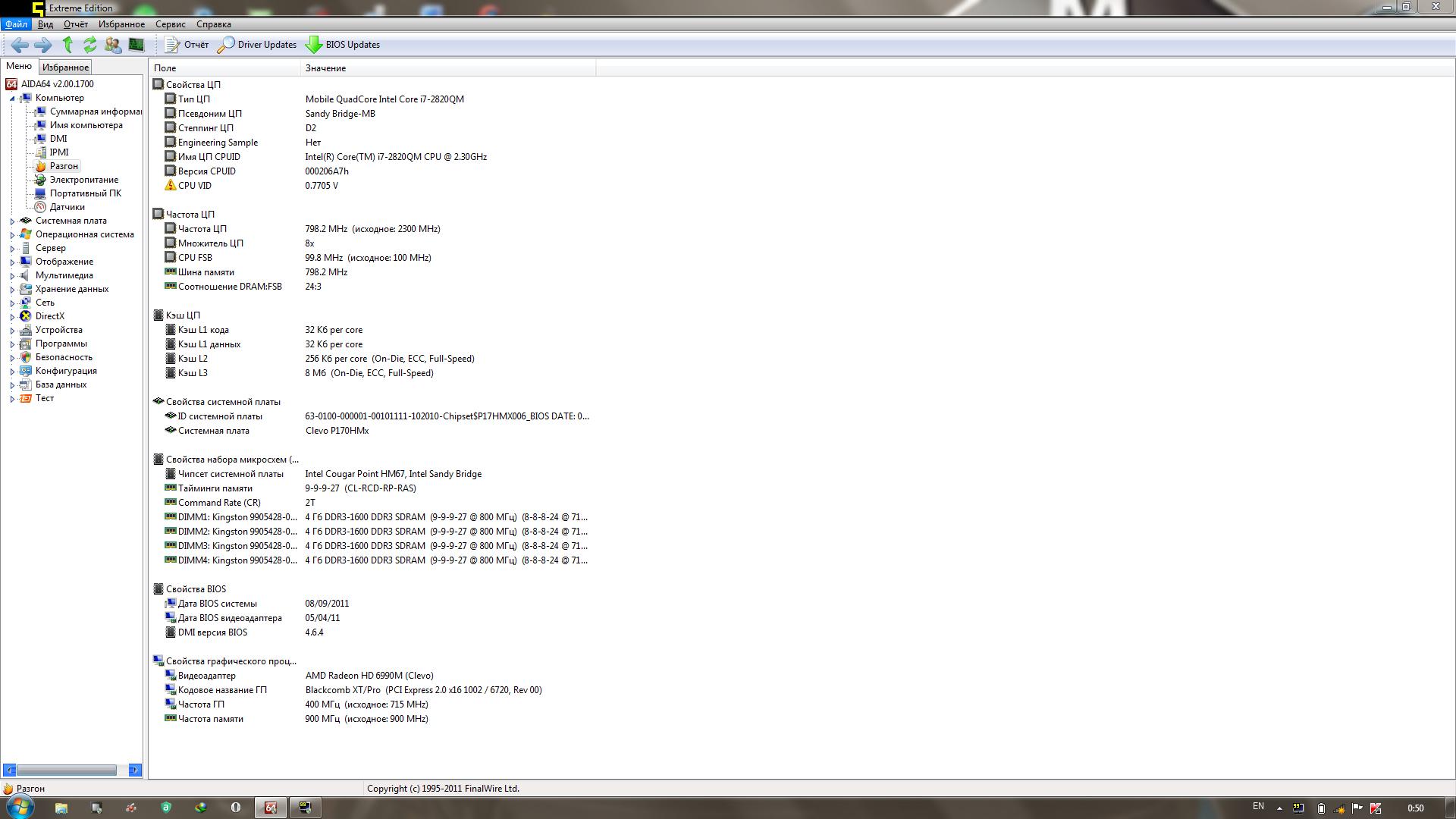Expand the Хранение данных node
Viewport: 1456px width, 819px height.
pyautogui.click(x=12, y=290)
